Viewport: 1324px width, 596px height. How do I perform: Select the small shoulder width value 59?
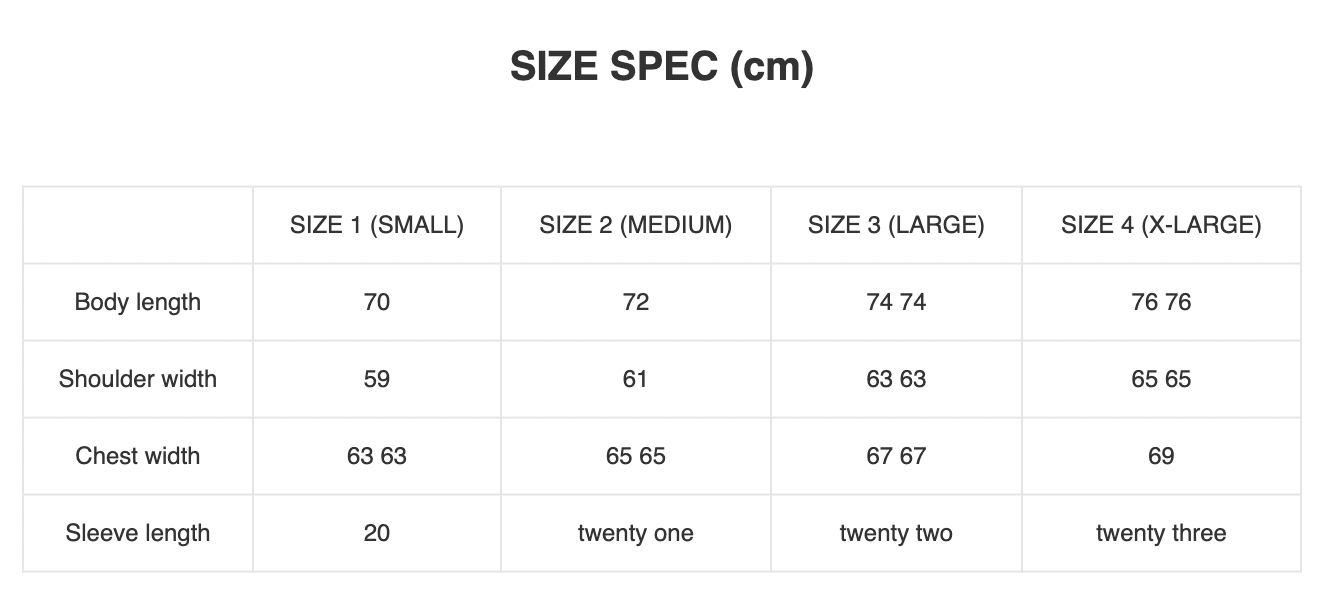377,379
